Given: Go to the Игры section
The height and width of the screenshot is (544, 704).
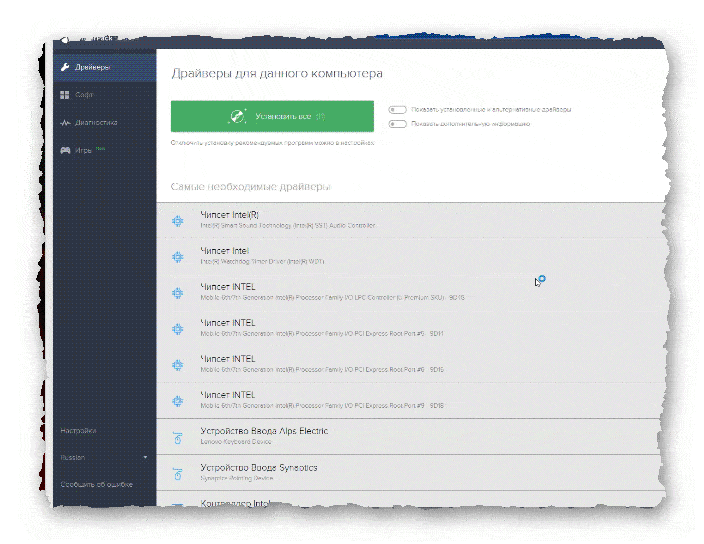Looking at the screenshot, I should [105, 150].
